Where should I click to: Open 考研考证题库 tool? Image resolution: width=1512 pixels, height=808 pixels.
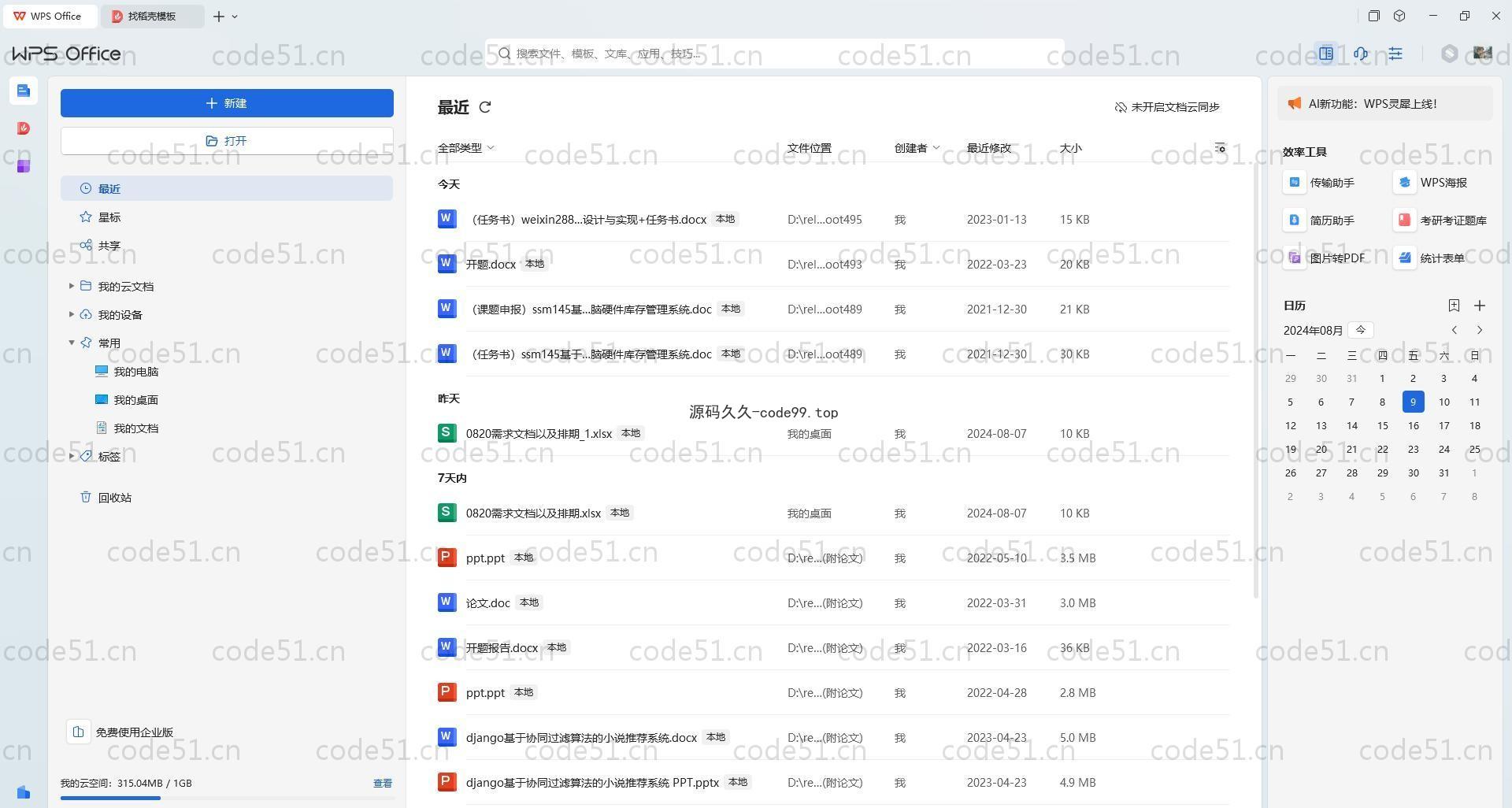coord(1442,221)
